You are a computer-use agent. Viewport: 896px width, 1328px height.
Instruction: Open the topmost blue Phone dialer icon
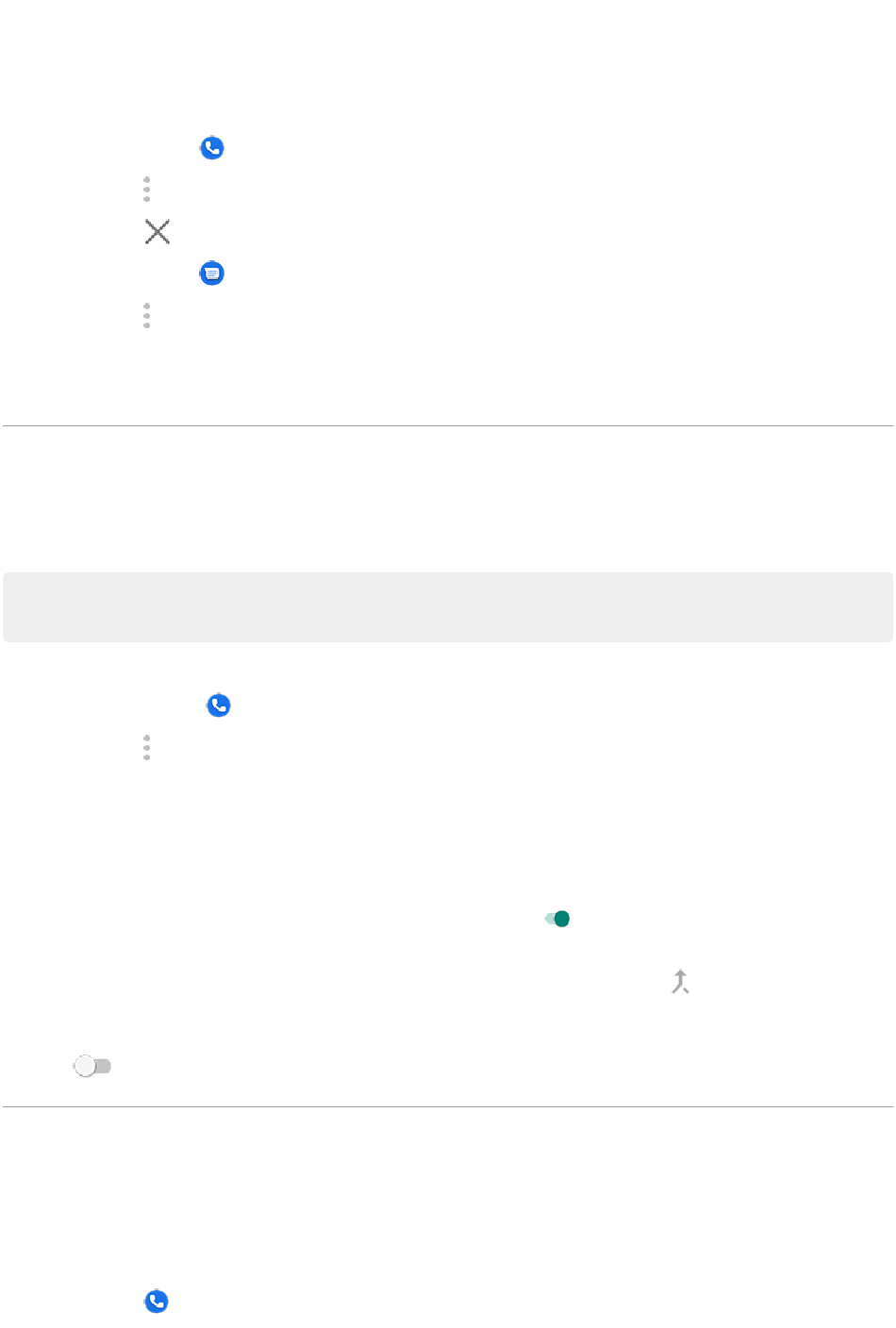point(212,148)
